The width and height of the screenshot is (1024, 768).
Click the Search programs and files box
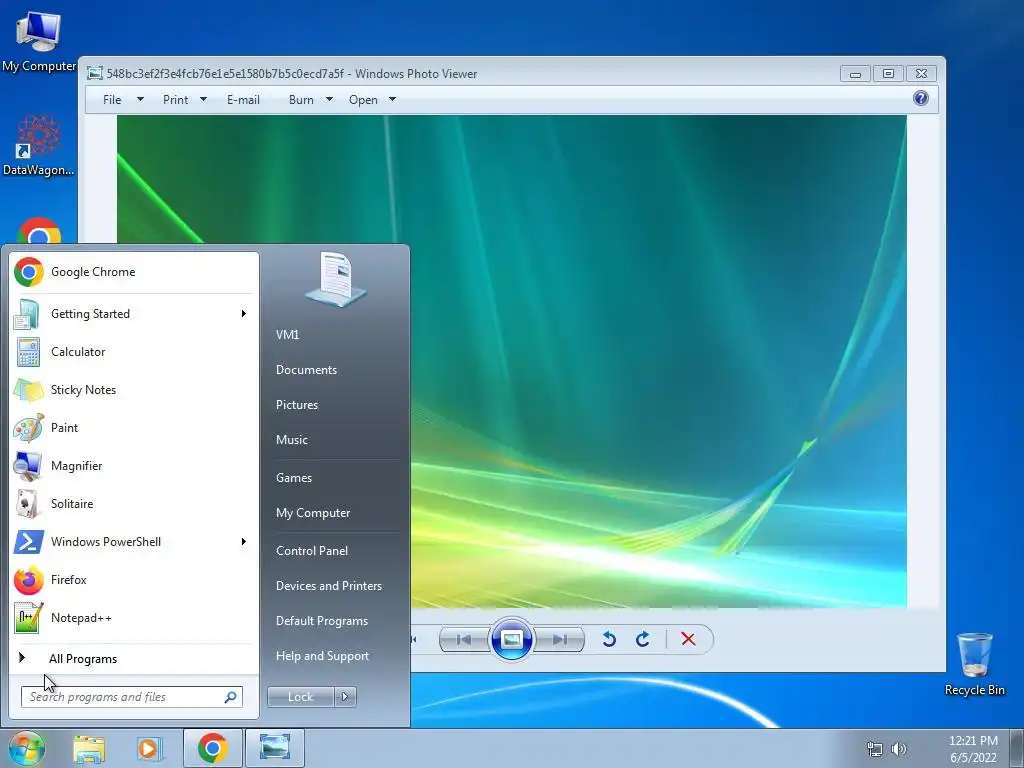tap(132, 697)
